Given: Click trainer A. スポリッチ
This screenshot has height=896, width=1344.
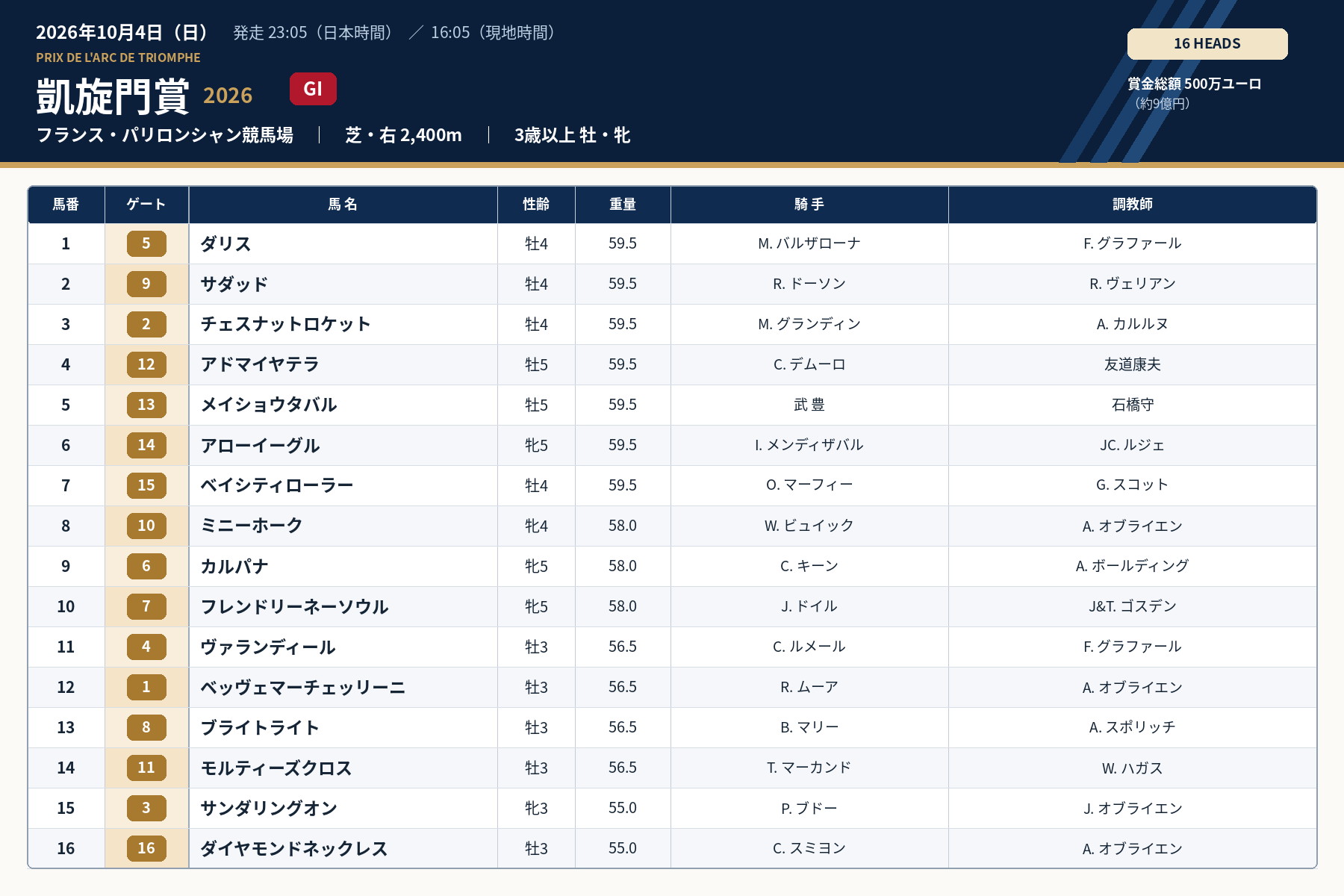Looking at the screenshot, I should click(x=1133, y=727).
